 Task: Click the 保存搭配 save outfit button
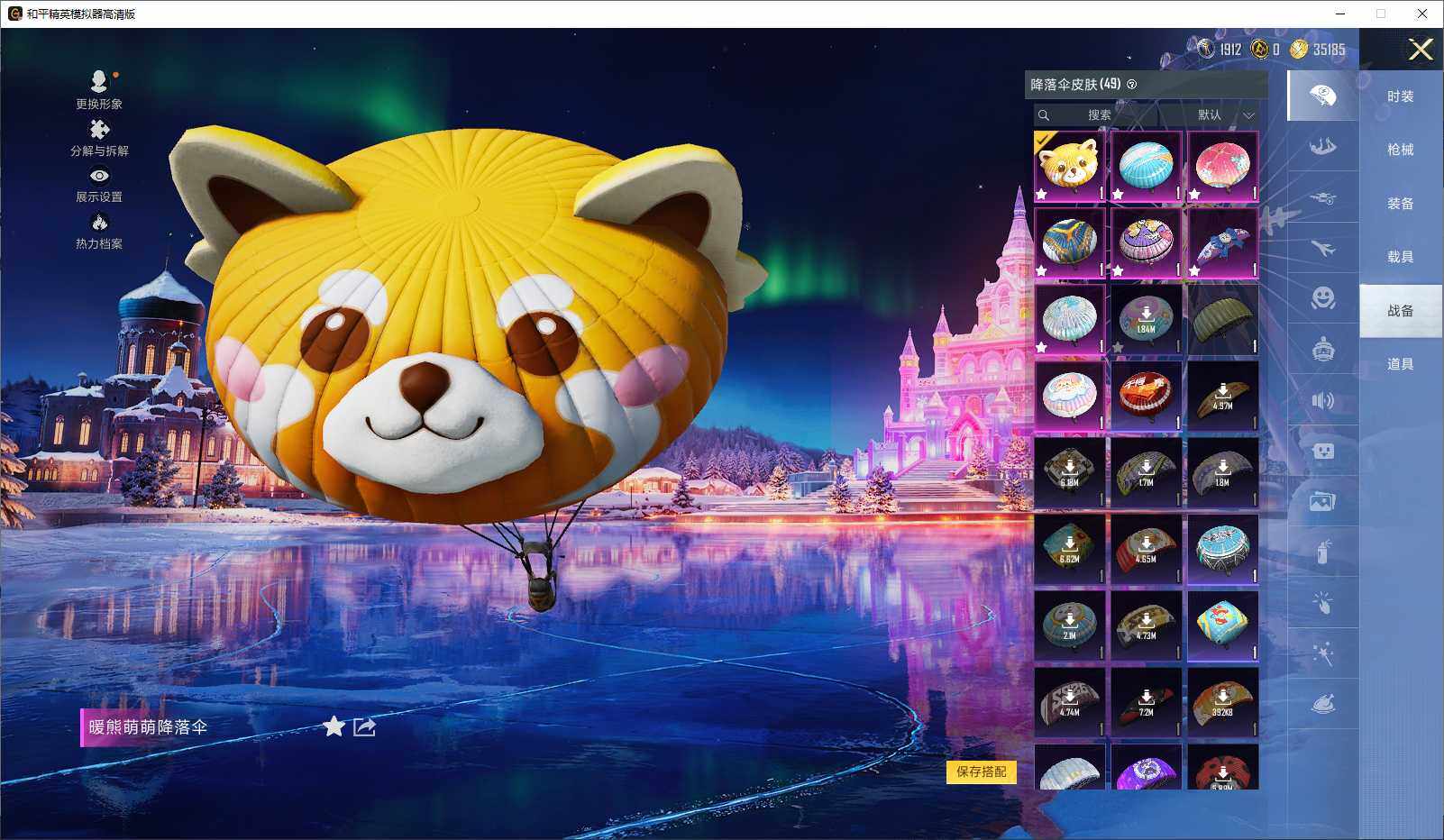tap(982, 772)
